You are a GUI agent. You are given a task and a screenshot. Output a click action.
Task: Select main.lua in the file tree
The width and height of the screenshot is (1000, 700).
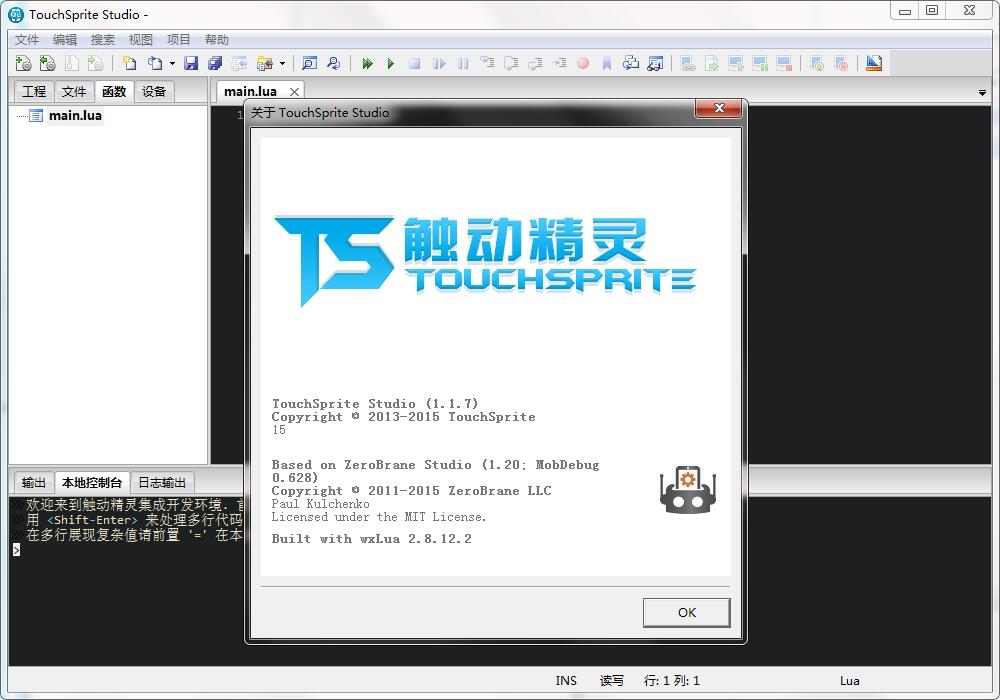(75, 115)
